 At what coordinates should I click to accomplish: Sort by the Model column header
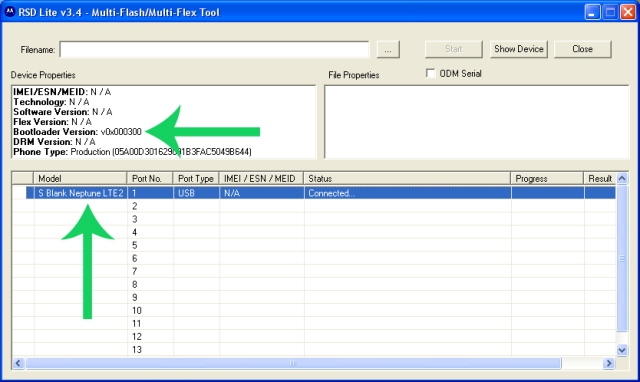pyautogui.click(x=80, y=178)
